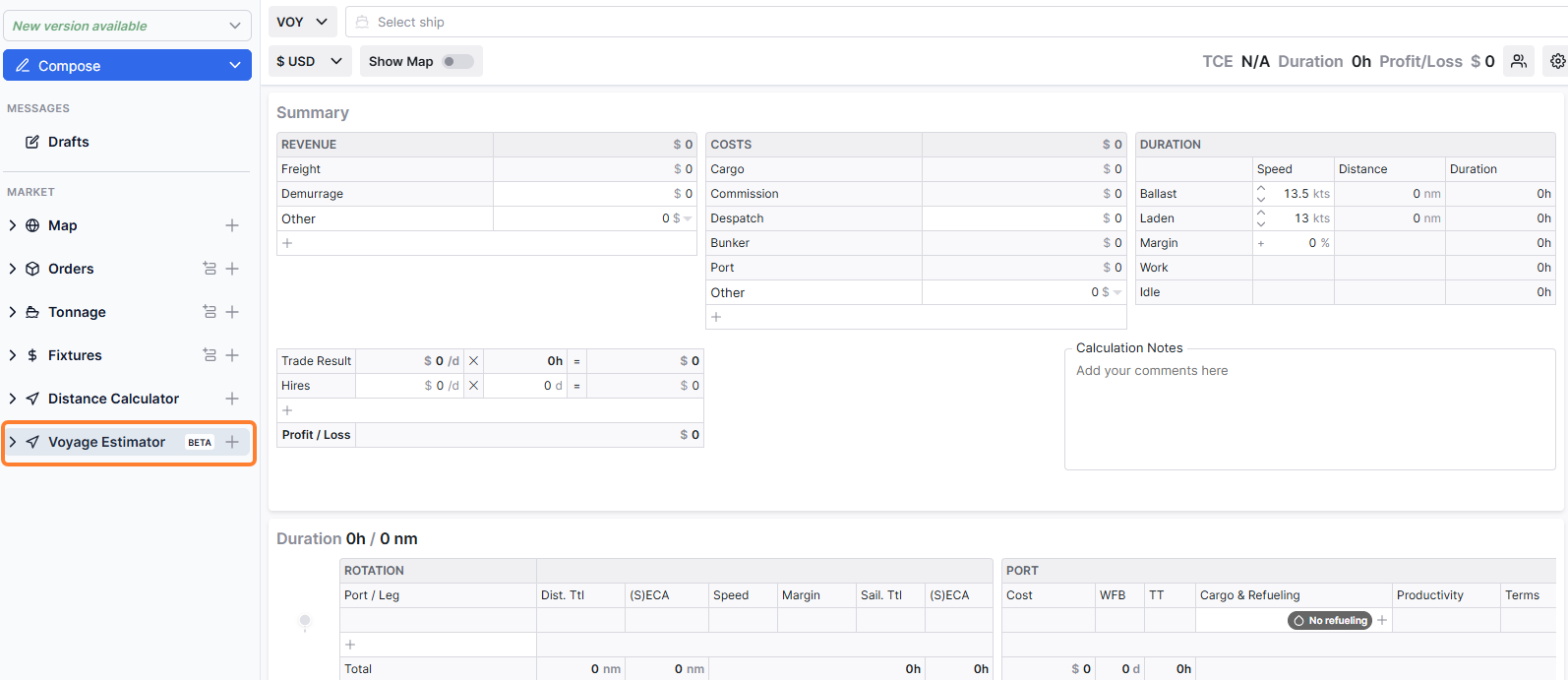Remove the Hires row with X icon

(x=473, y=386)
